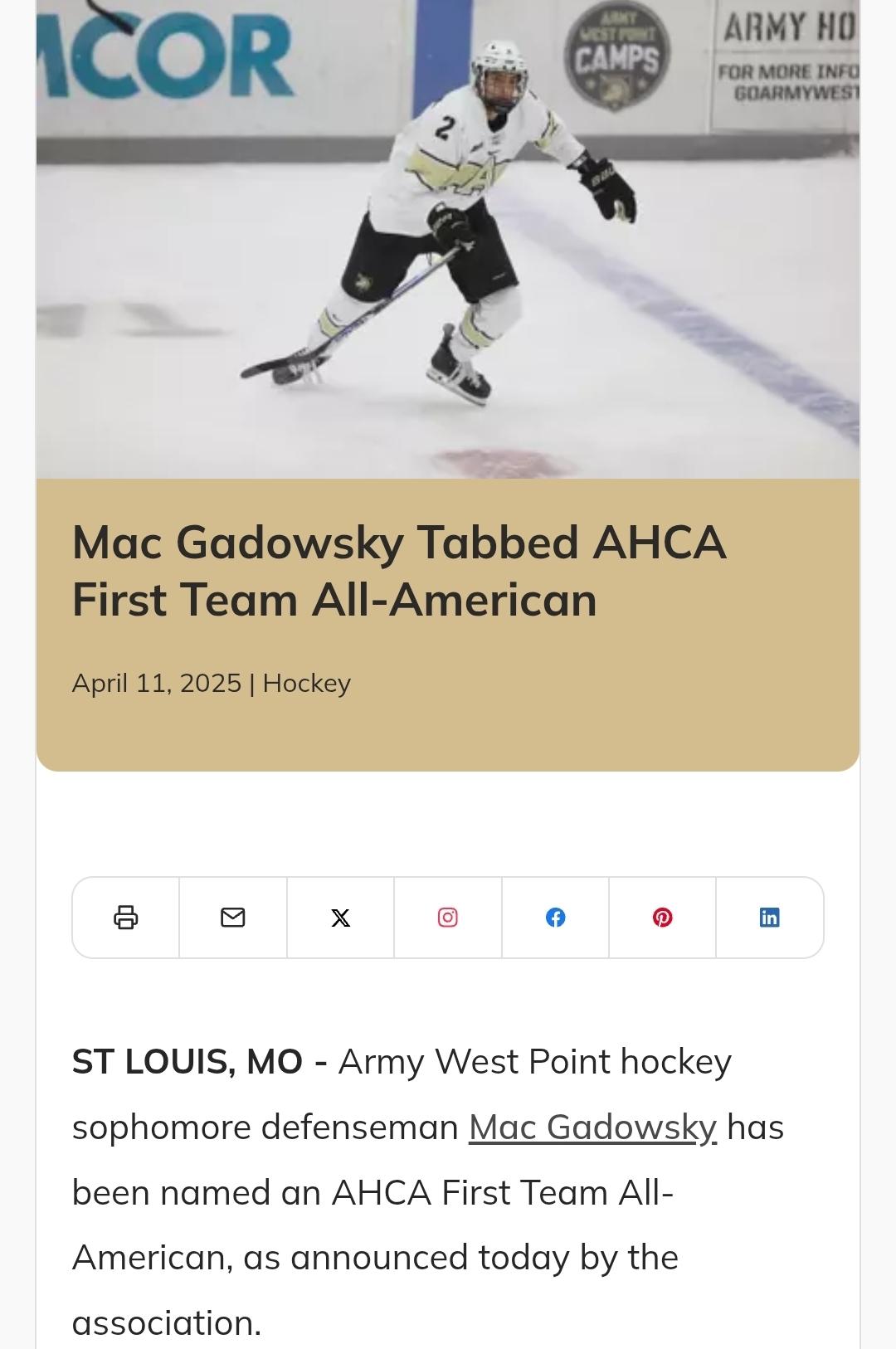896x1349 pixels.
Task: Click the Mac Gadowsky Tabbed AHCA headline
Action: [399, 571]
